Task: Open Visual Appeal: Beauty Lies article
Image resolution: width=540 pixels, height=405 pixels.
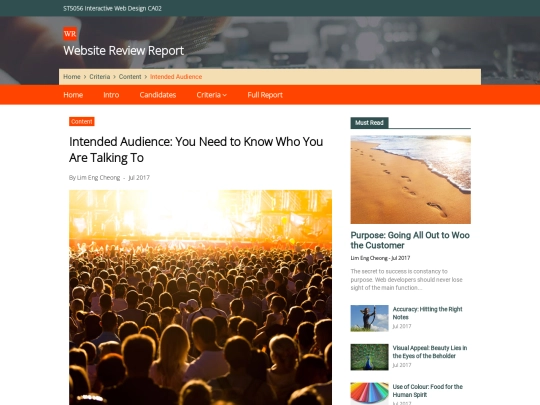Action: pyautogui.click(x=430, y=352)
